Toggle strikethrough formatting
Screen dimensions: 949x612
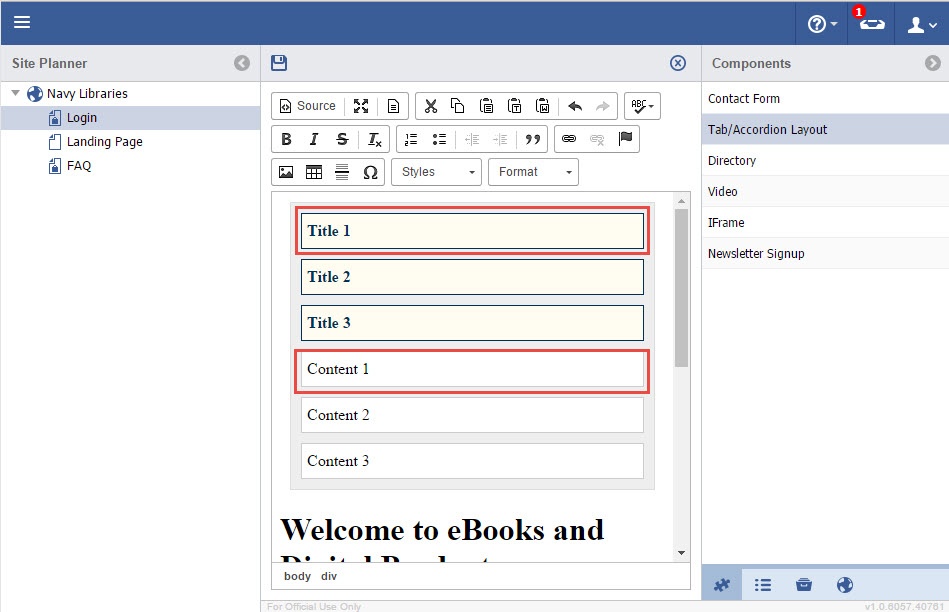(342, 139)
